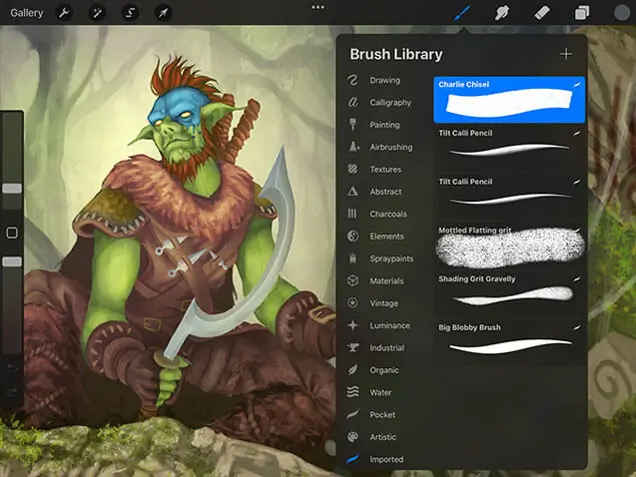Open the Layers panel icon
Screen dimensions: 636x477
tap(582, 13)
